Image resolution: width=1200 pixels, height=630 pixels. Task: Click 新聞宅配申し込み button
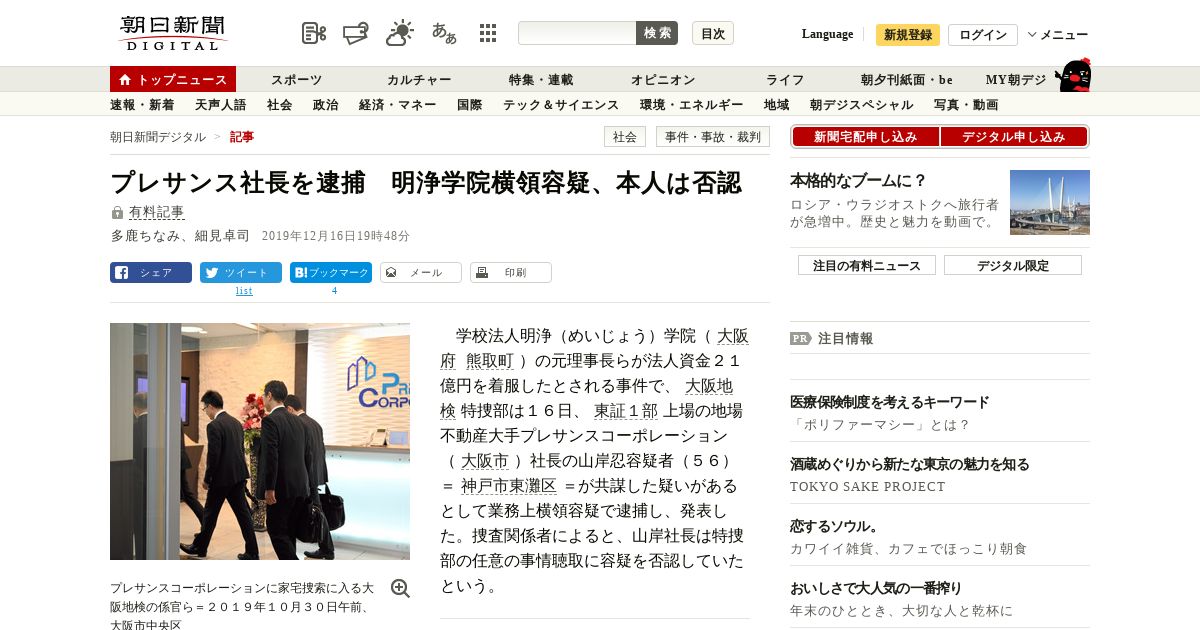pyautogui.click(x=865, y=137)
